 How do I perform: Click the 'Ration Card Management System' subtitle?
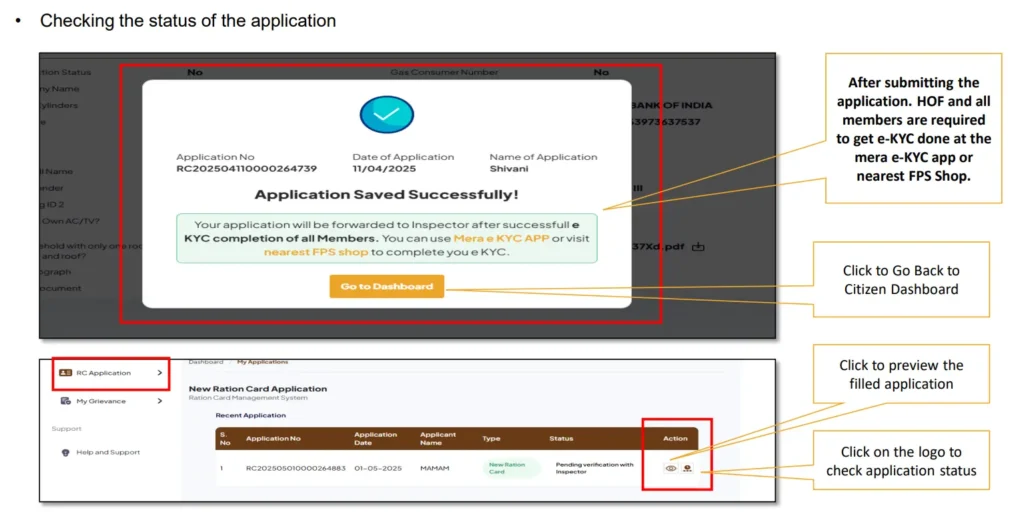click(248, 398)
